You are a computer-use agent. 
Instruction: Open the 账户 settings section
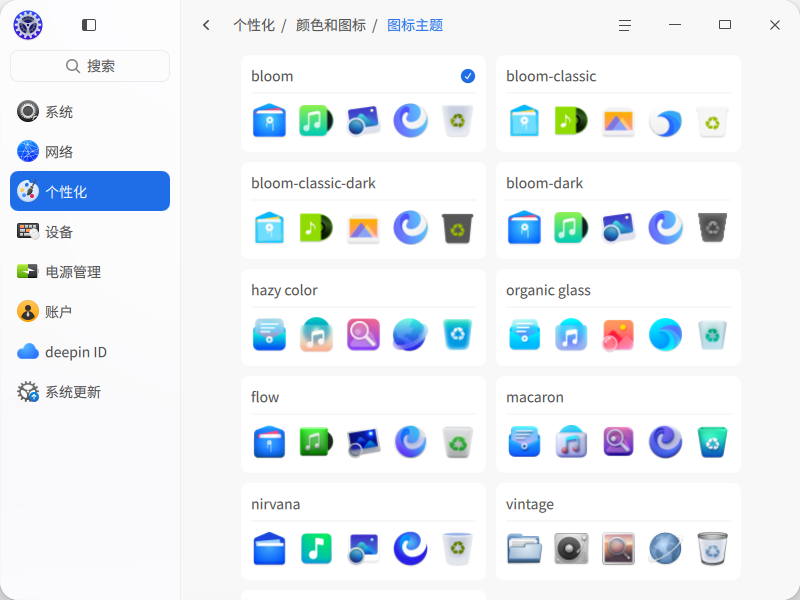pyautogui.click(x=90, y=311)
